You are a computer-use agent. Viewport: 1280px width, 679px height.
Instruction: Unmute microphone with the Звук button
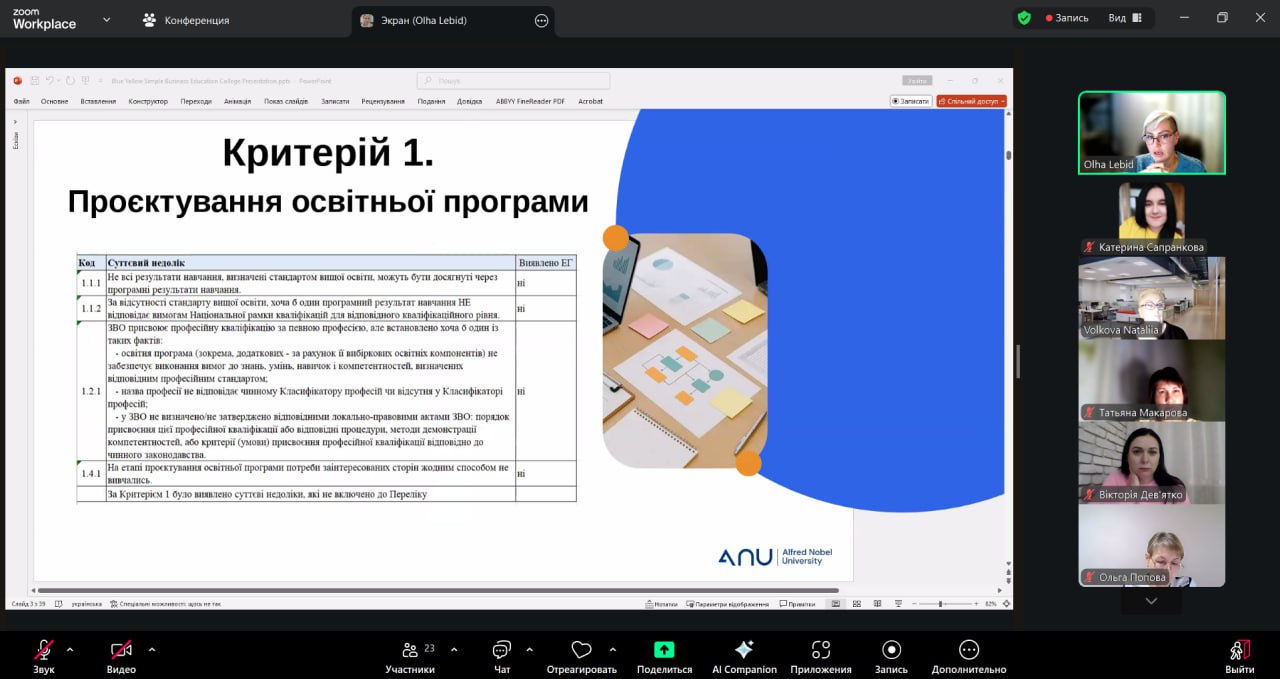coord(44,650)
